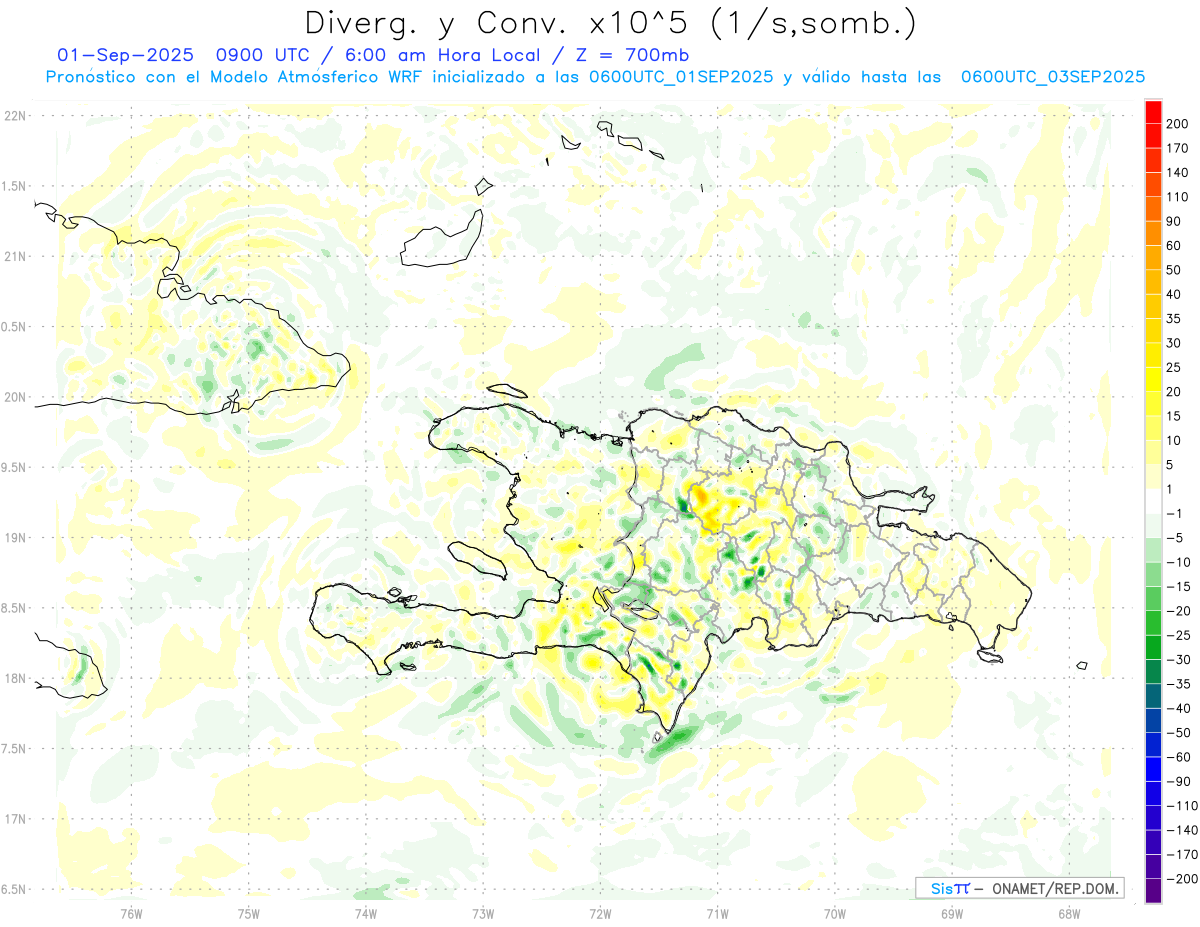Click the positive '10' colorbar label
The width and height of the screenshot is (1200, 927).
click(x=1175, y=440)
